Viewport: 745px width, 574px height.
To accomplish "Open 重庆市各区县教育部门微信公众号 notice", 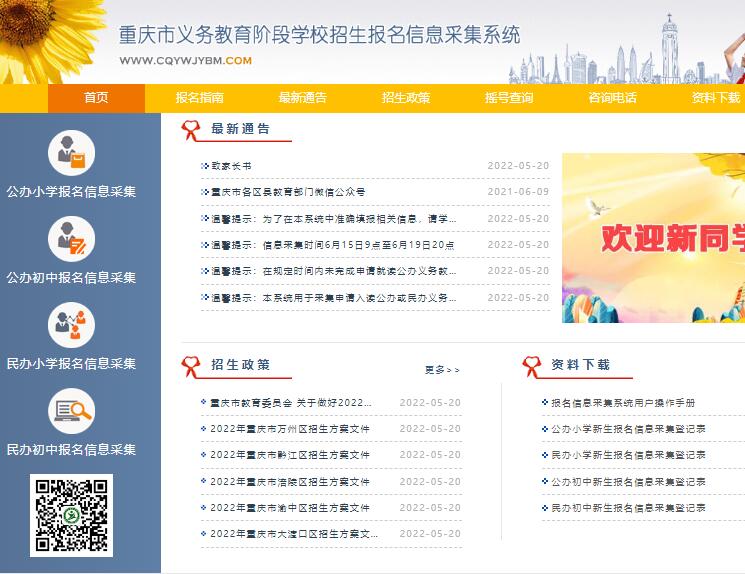I will tap(288, 192).
